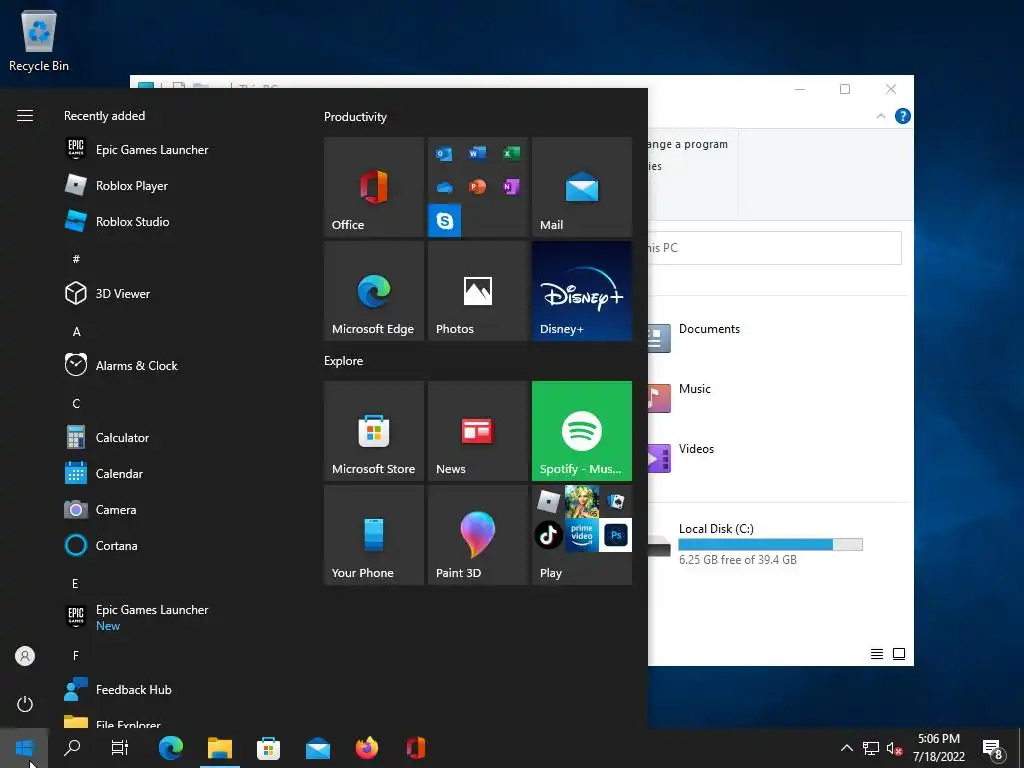Open the muted volume tray icon
Screen dimensions: 1024x768
(894, 748)
